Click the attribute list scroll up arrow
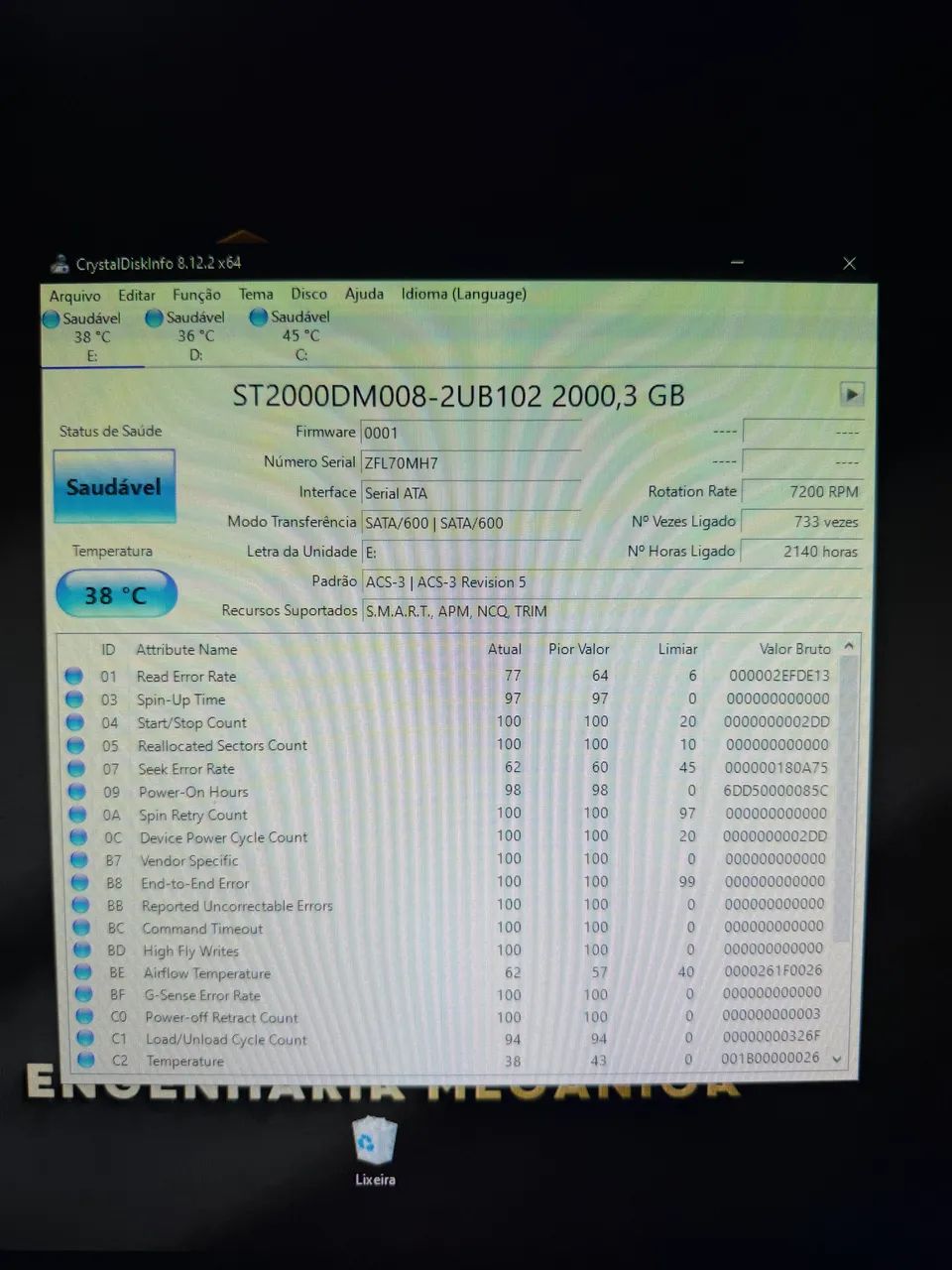Image resolution: width=952 pixels, height=1270 pixels. pyautogui.click(x=849, y=646)
